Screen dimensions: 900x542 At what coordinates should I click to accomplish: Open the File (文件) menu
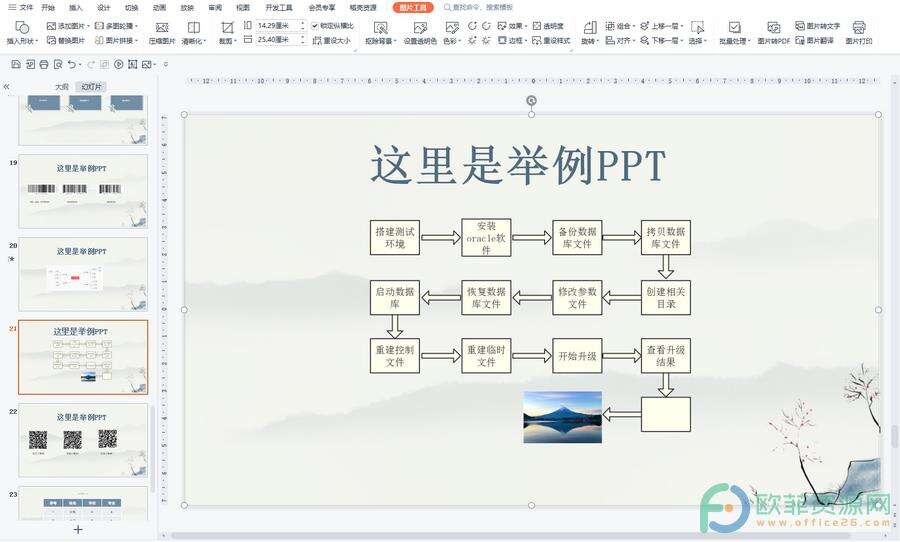[x=21, y=7]
